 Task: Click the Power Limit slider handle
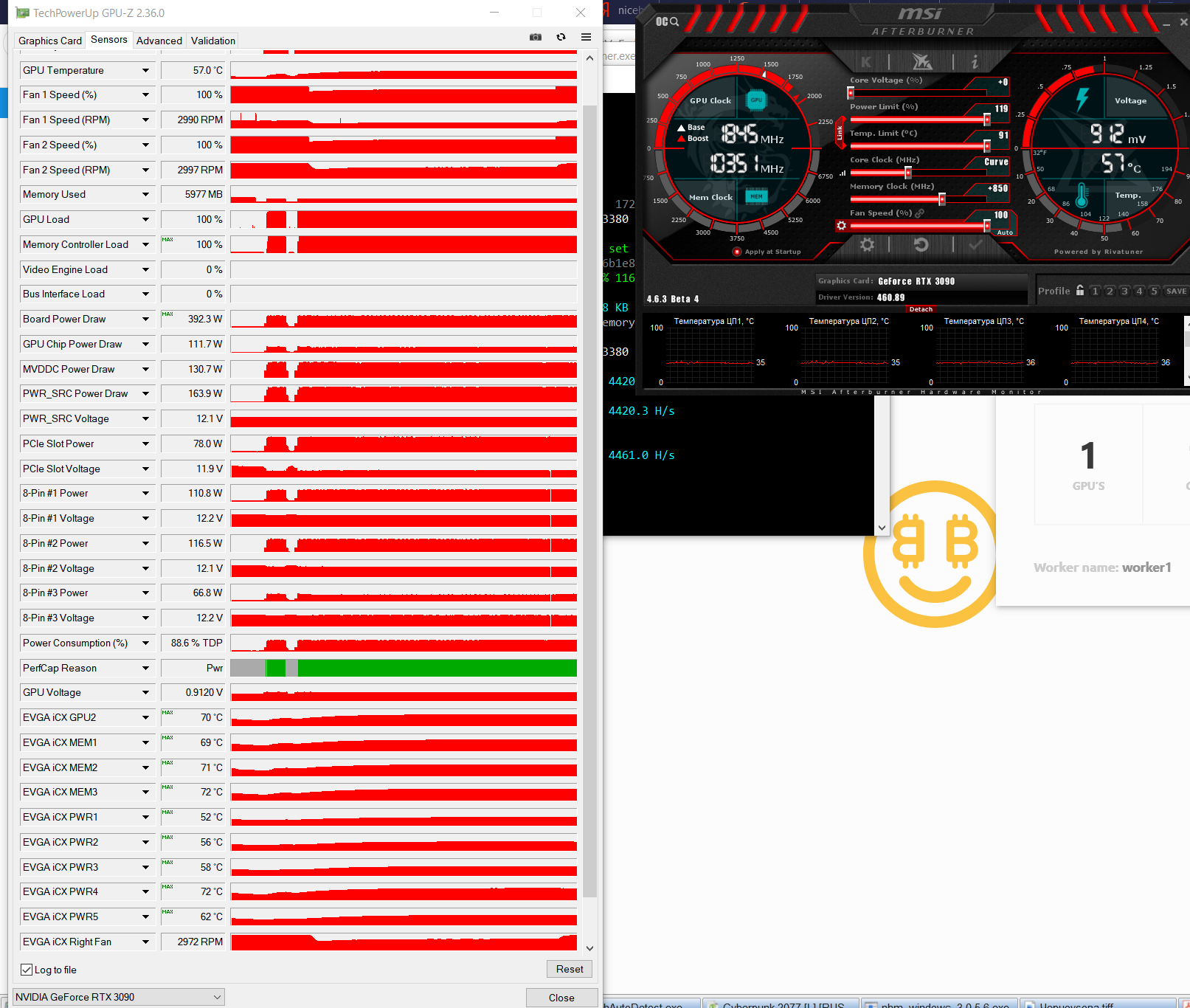[x=987, y=120]
